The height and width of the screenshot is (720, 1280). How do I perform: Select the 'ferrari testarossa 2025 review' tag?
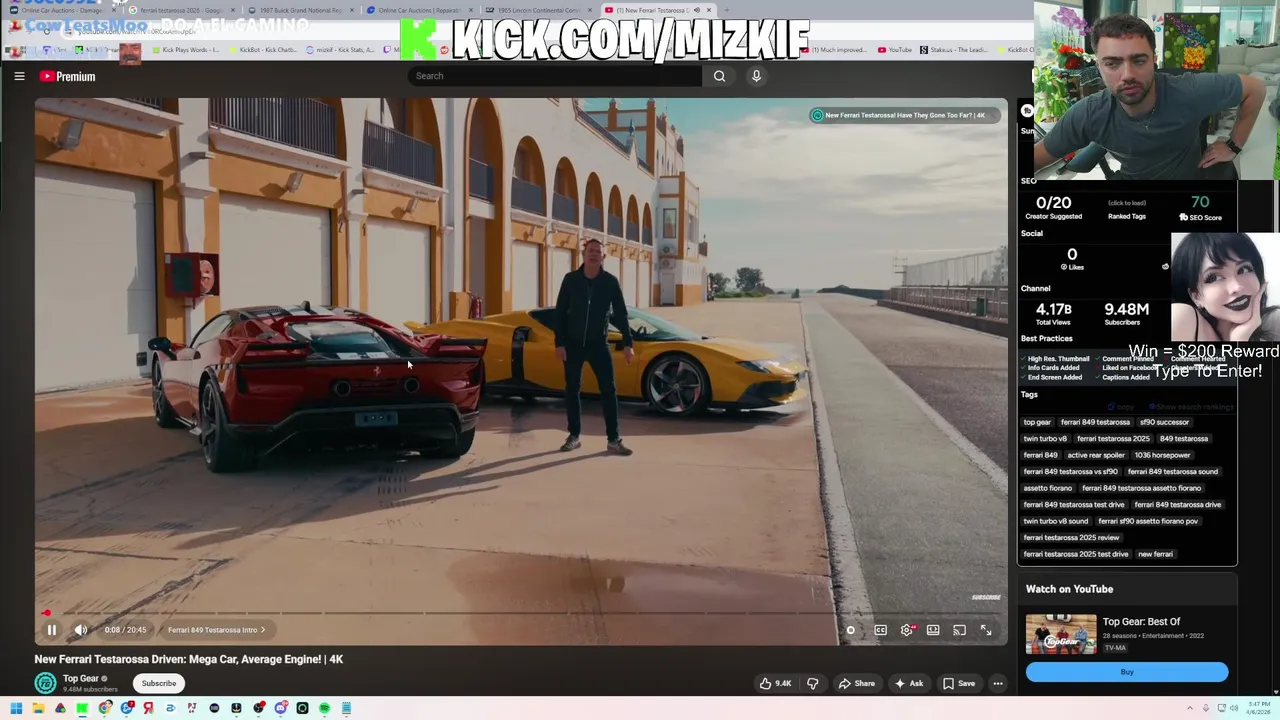pos(1071,538)
